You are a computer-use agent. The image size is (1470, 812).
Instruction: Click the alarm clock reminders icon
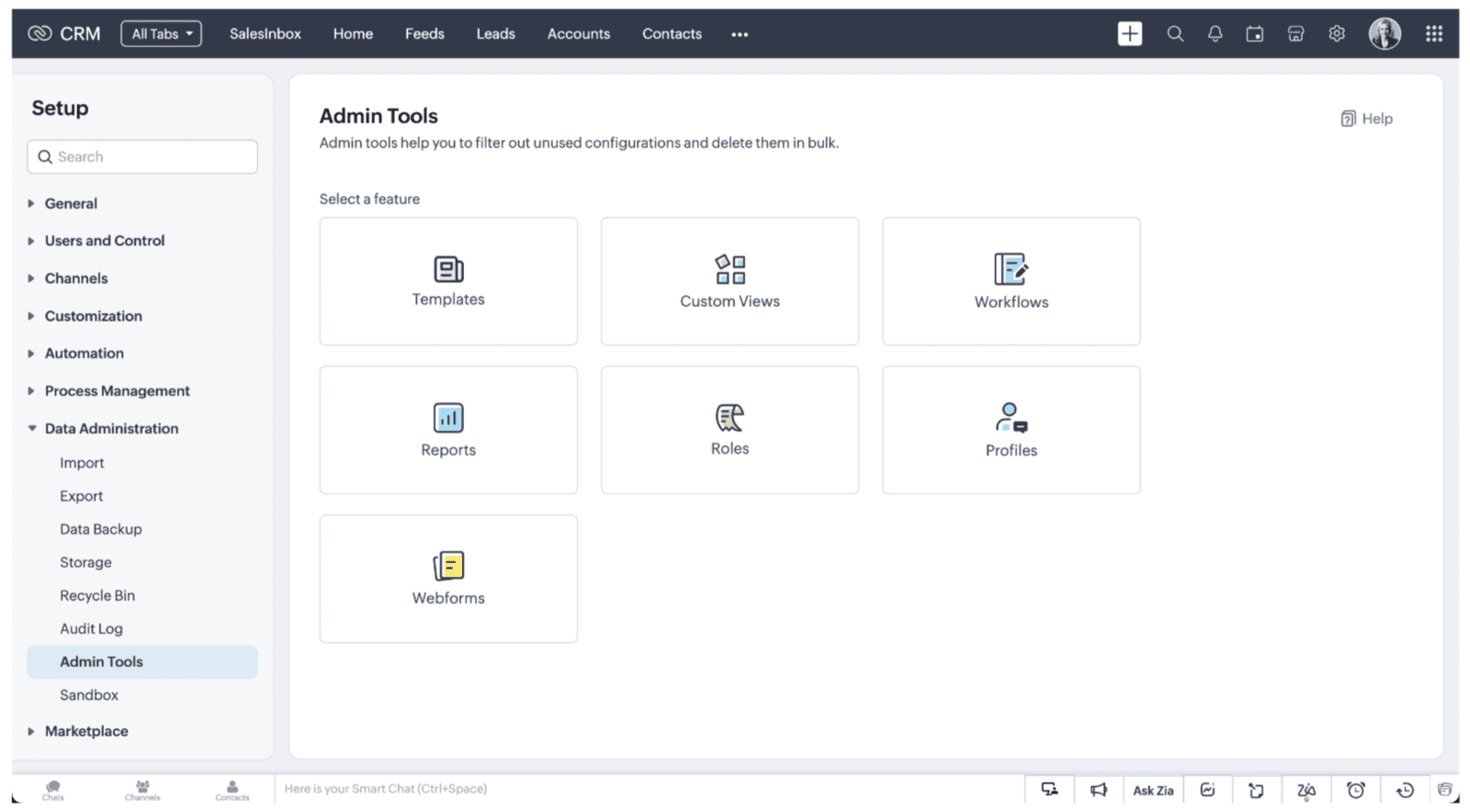click(x=1355, y=790)
